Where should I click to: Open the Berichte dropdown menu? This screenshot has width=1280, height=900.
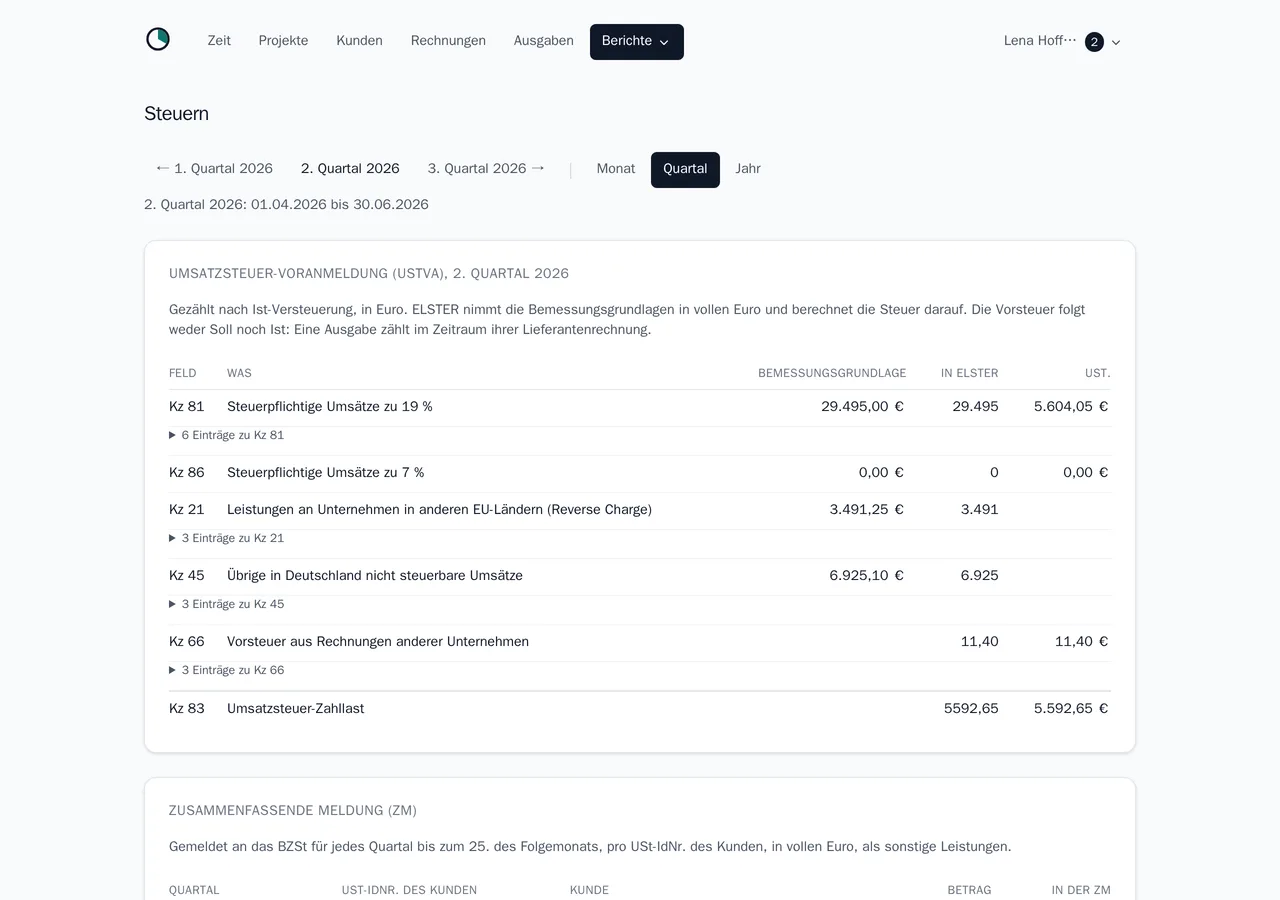coord(637,42)
